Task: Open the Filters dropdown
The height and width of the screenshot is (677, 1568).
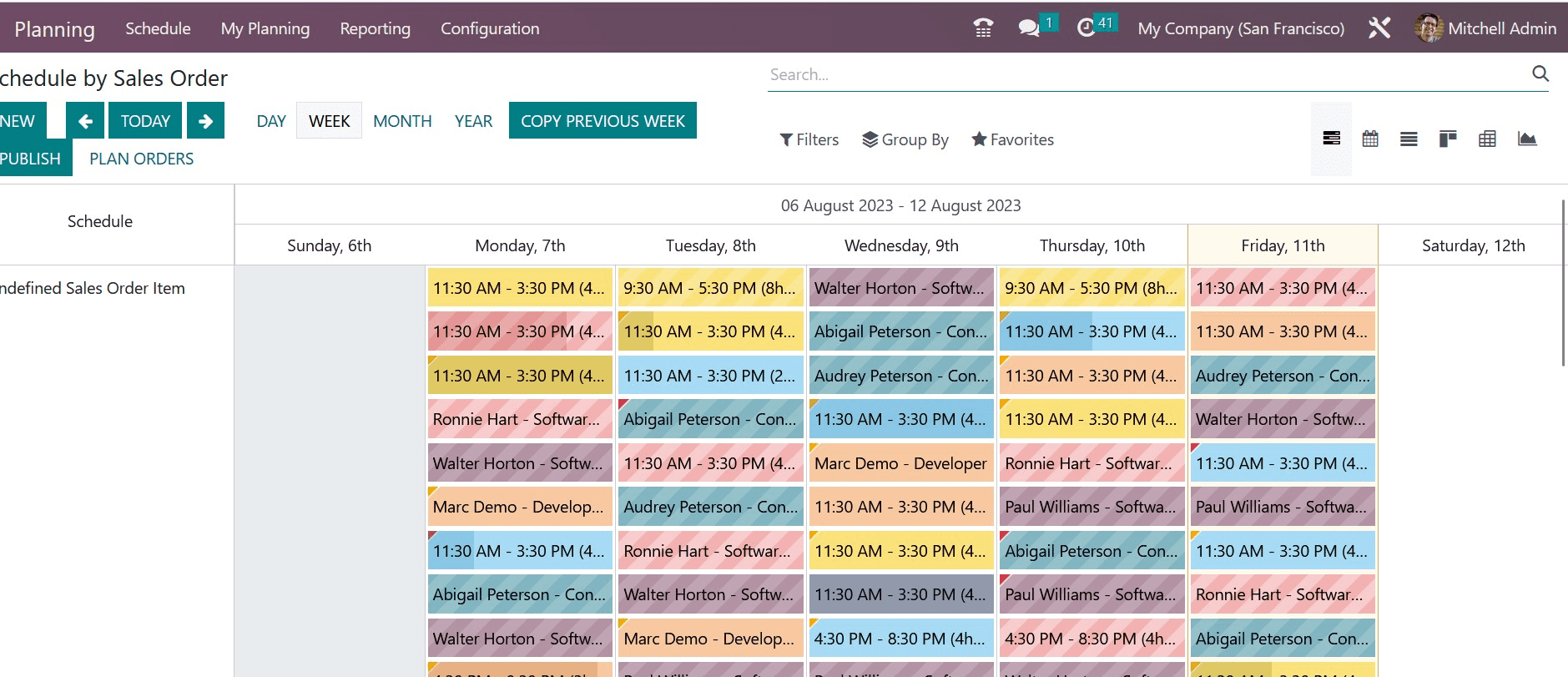Action: [x=809, y=139]
